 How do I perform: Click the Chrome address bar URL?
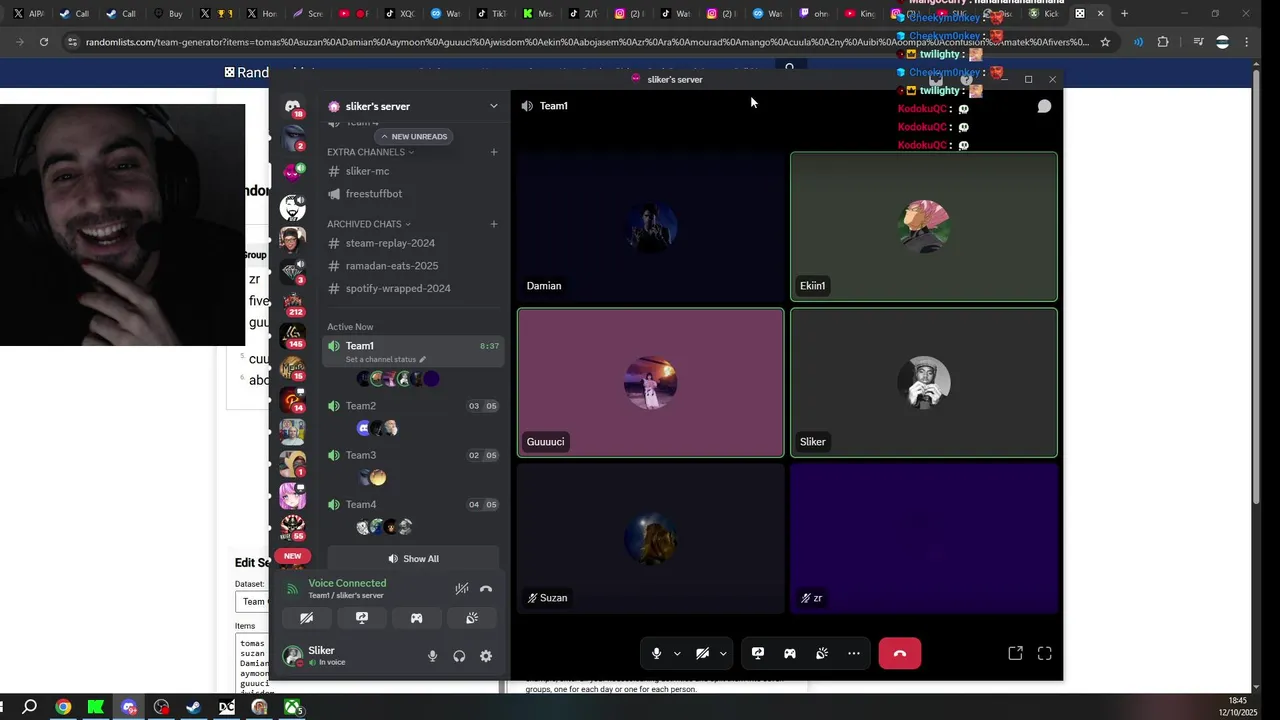coord(588,42)
